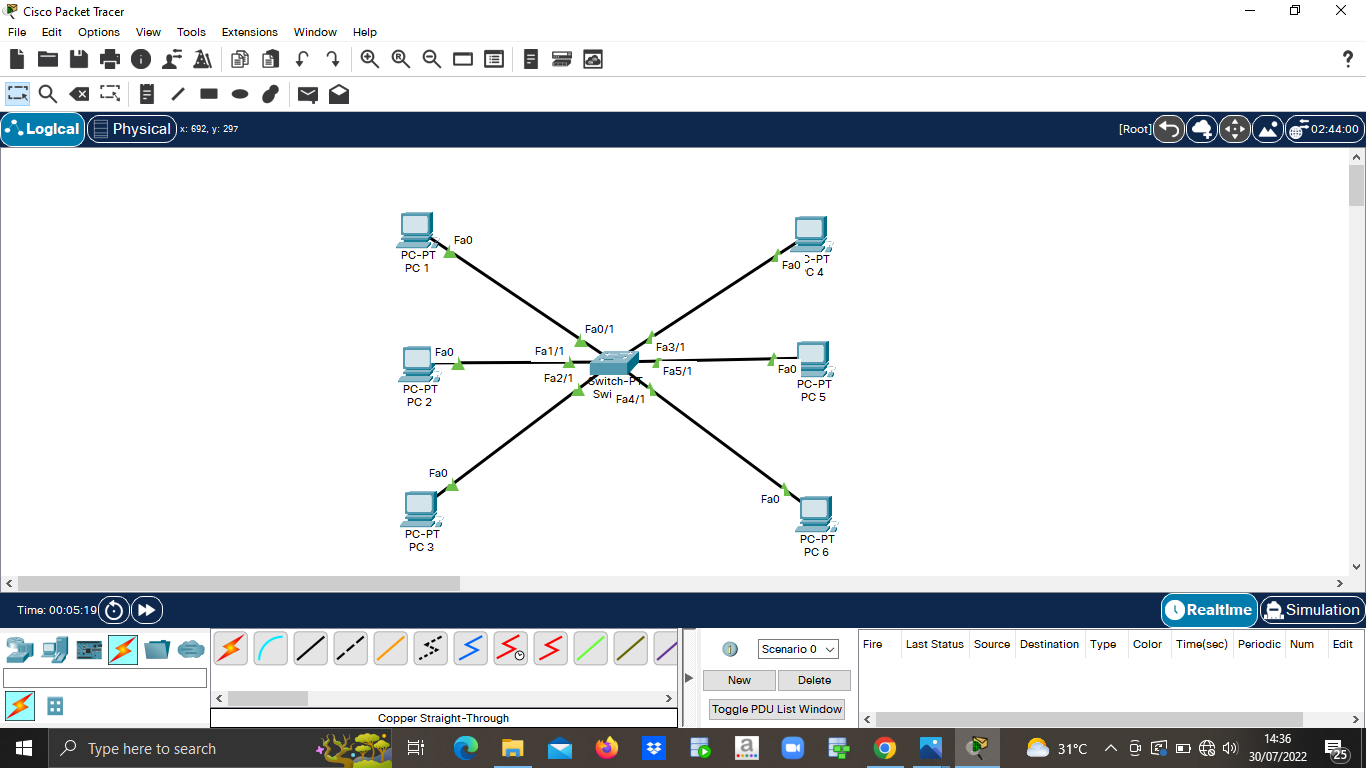The width and height of the screenshot is (1366, 768).
Task: Reset the workspace zoom level
Action: (x=401, y=60)
